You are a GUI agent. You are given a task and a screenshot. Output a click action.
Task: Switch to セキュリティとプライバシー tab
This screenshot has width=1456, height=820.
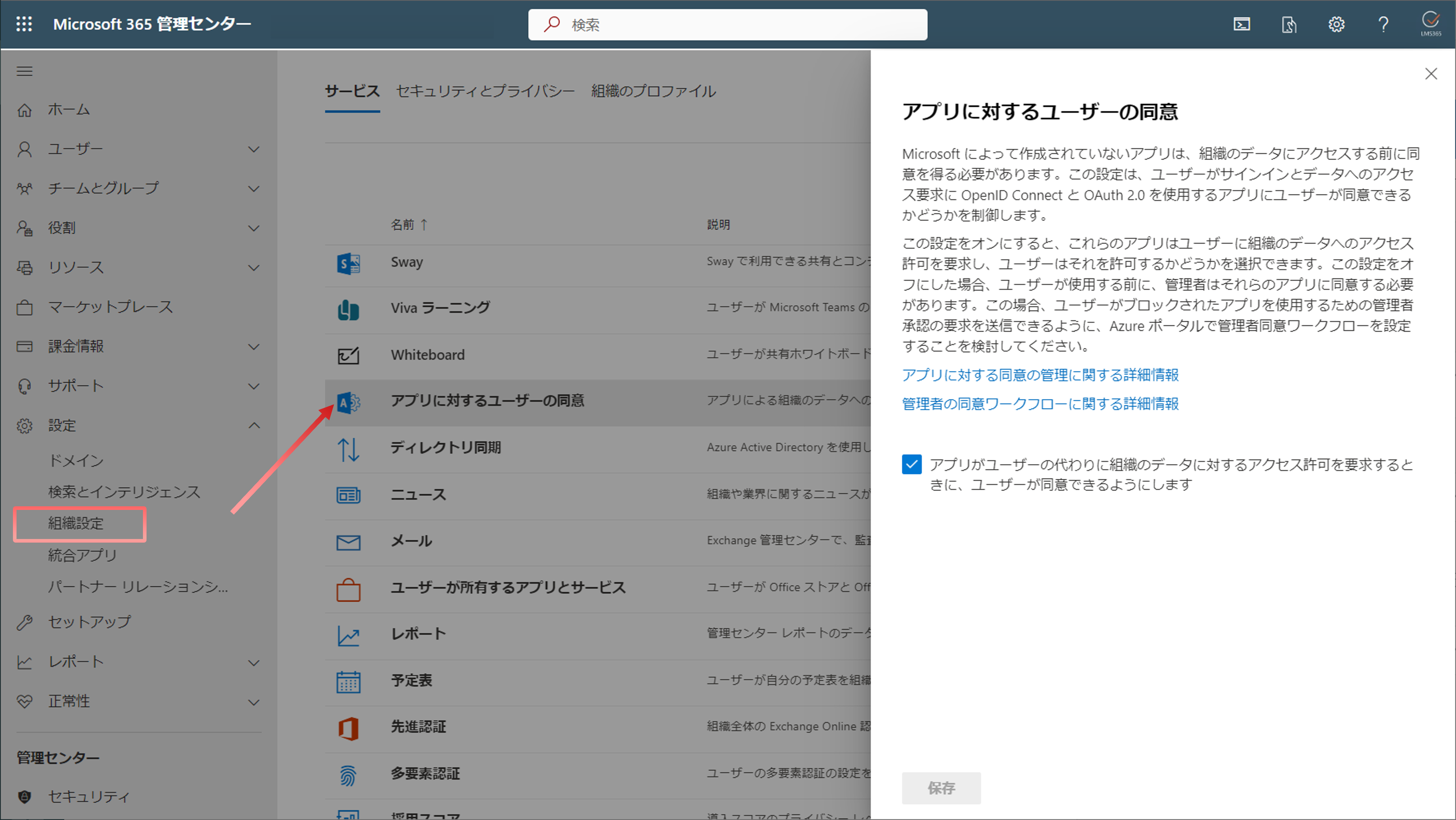(486, 91)
